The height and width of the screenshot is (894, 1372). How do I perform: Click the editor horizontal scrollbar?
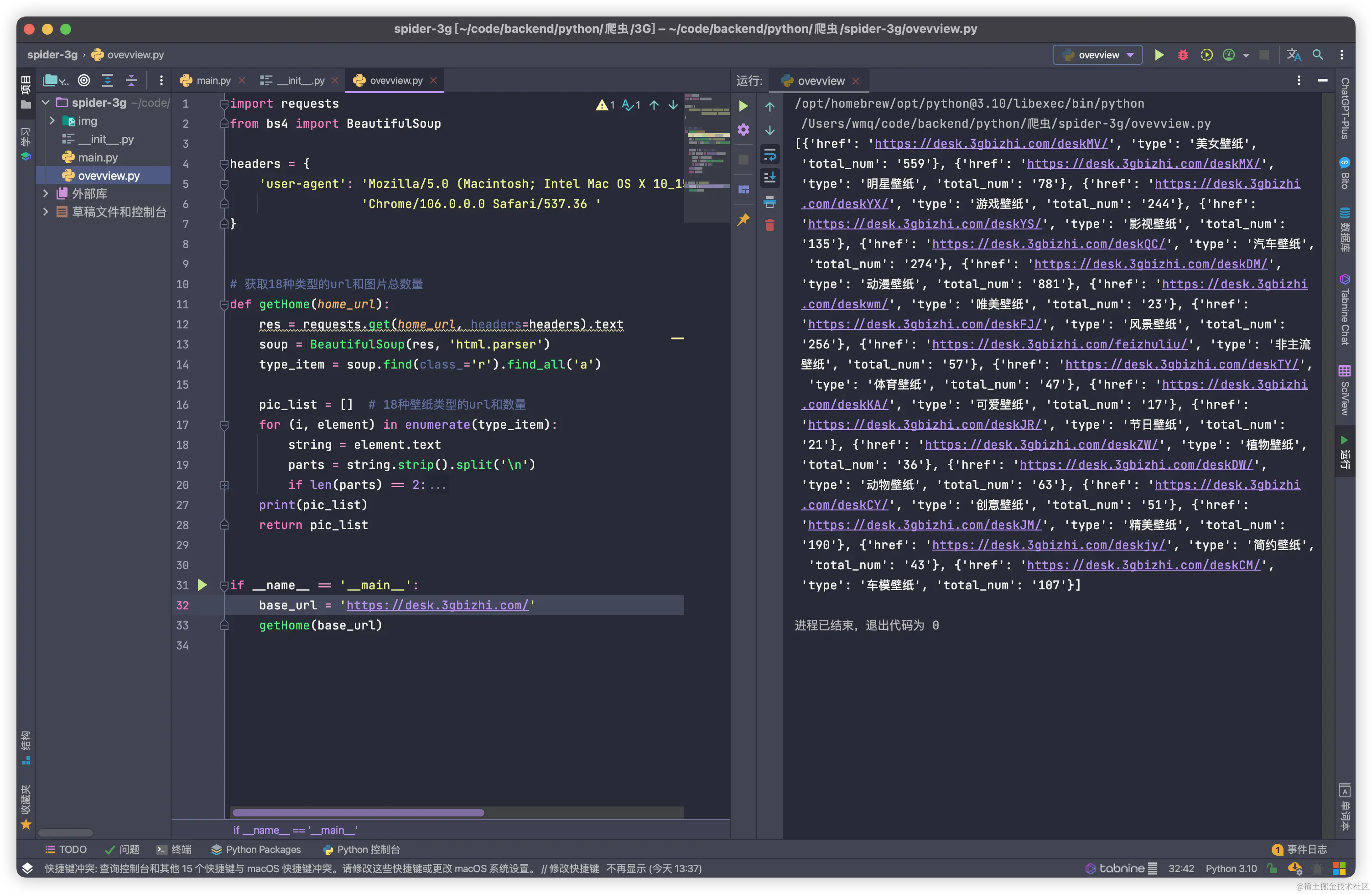tap(358, 813)
